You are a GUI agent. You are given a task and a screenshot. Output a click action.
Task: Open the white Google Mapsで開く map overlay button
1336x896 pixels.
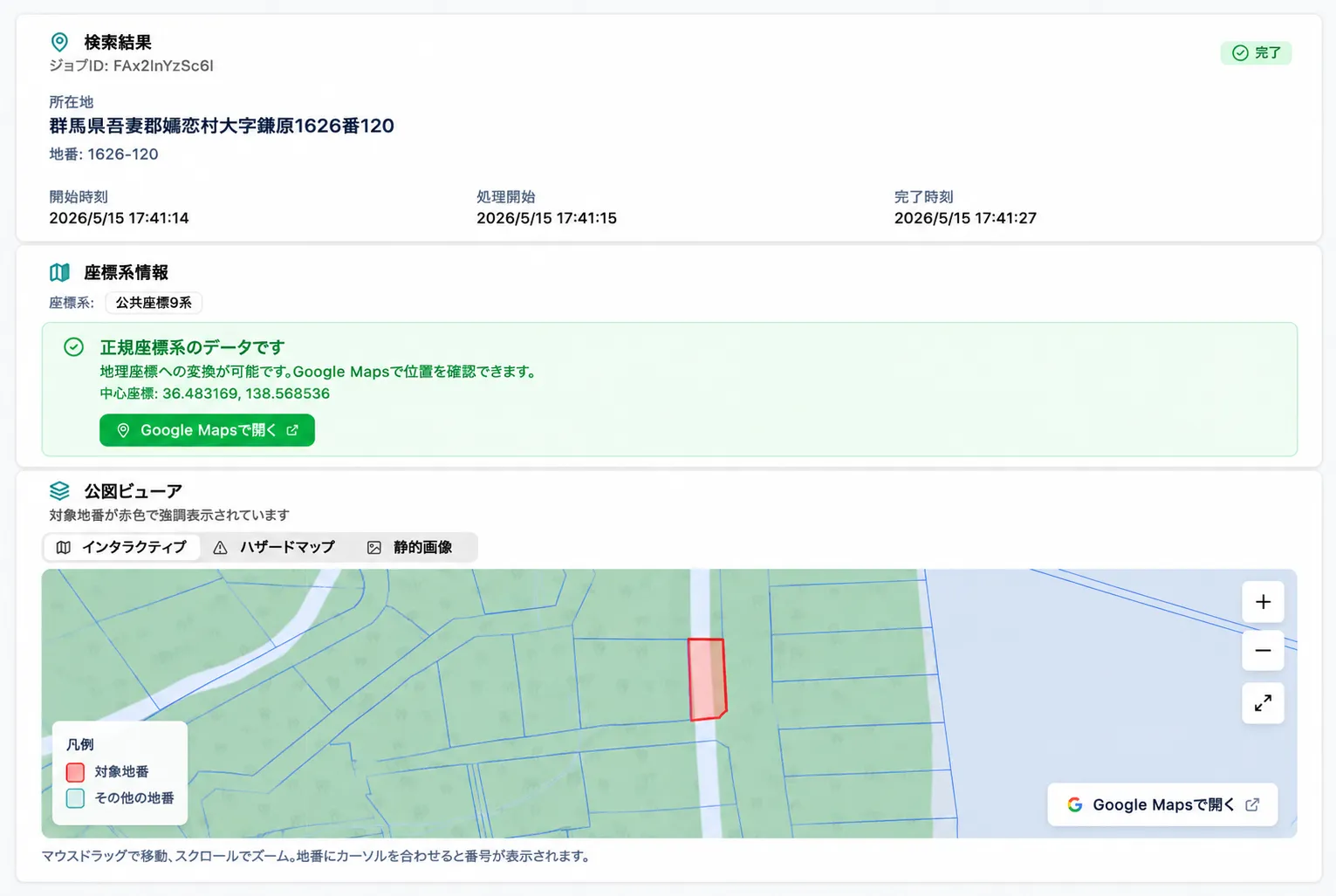pos(1162,804)
